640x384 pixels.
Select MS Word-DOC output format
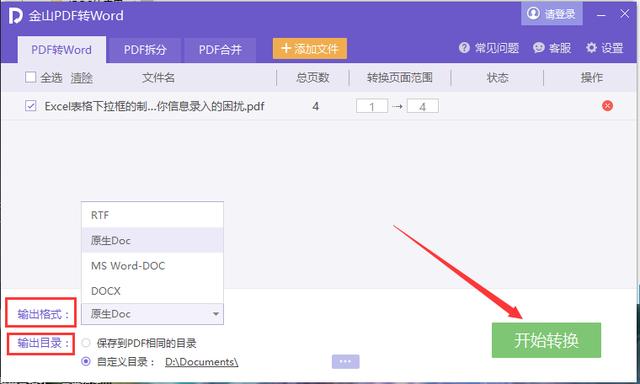click(x=153, y=266)
